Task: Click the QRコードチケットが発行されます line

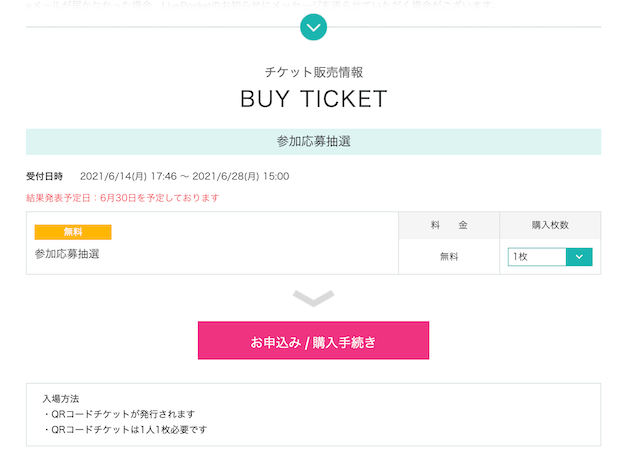Action: click(x=119, y=414)
